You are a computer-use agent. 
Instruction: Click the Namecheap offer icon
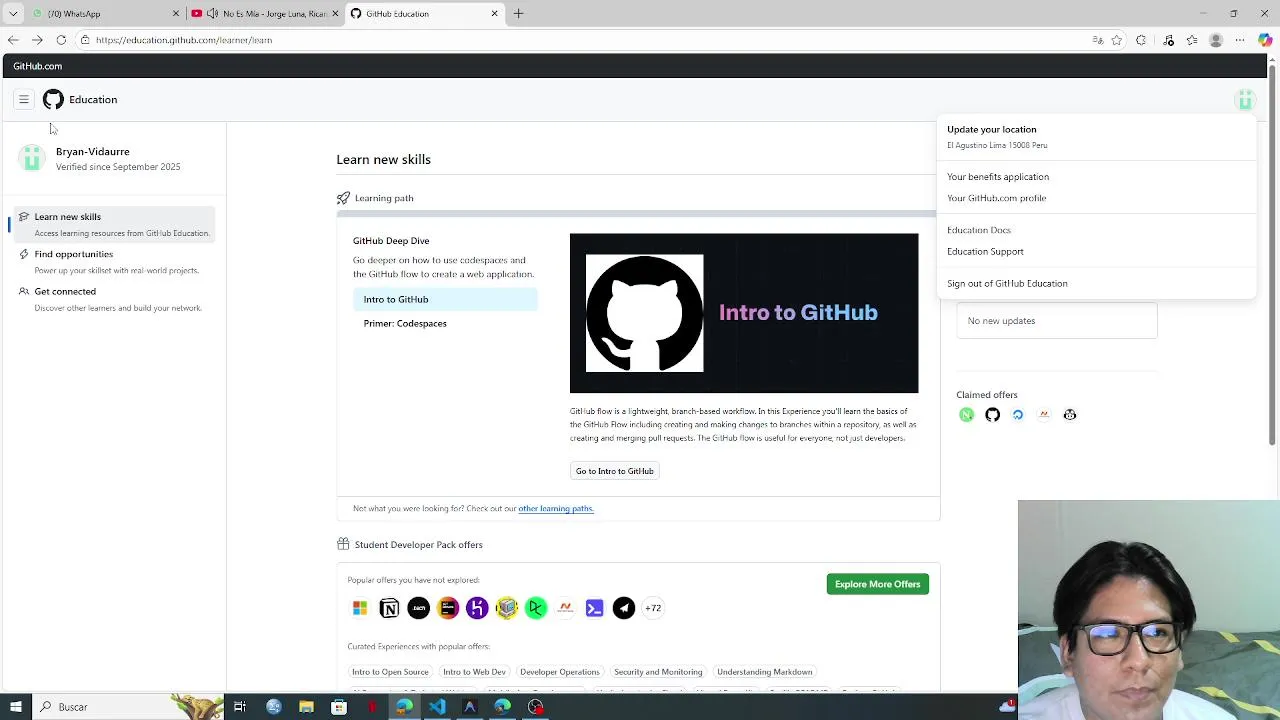tap(565, 608)
